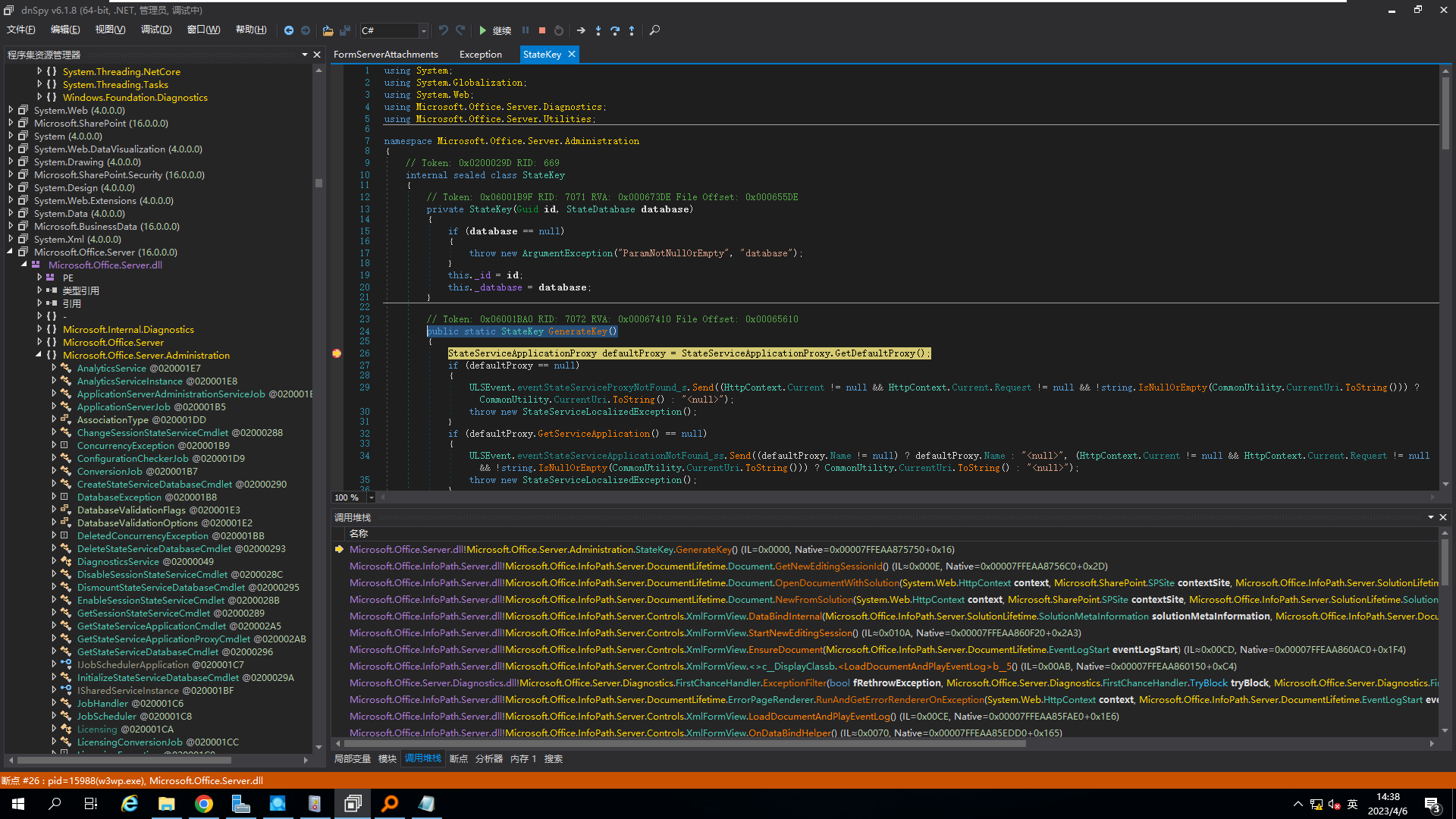
Task: Switch to the FormServerAttachments tab
Action: click(386, 55)
